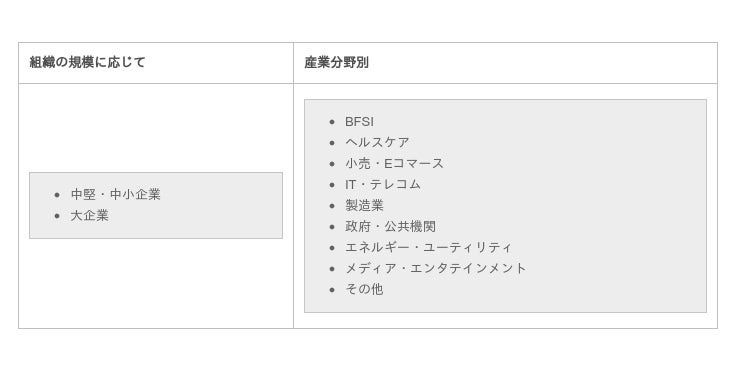
Task: Select メディア・エンタテインメント list entry
Action: pyautogui.click(x=436, y=268)
